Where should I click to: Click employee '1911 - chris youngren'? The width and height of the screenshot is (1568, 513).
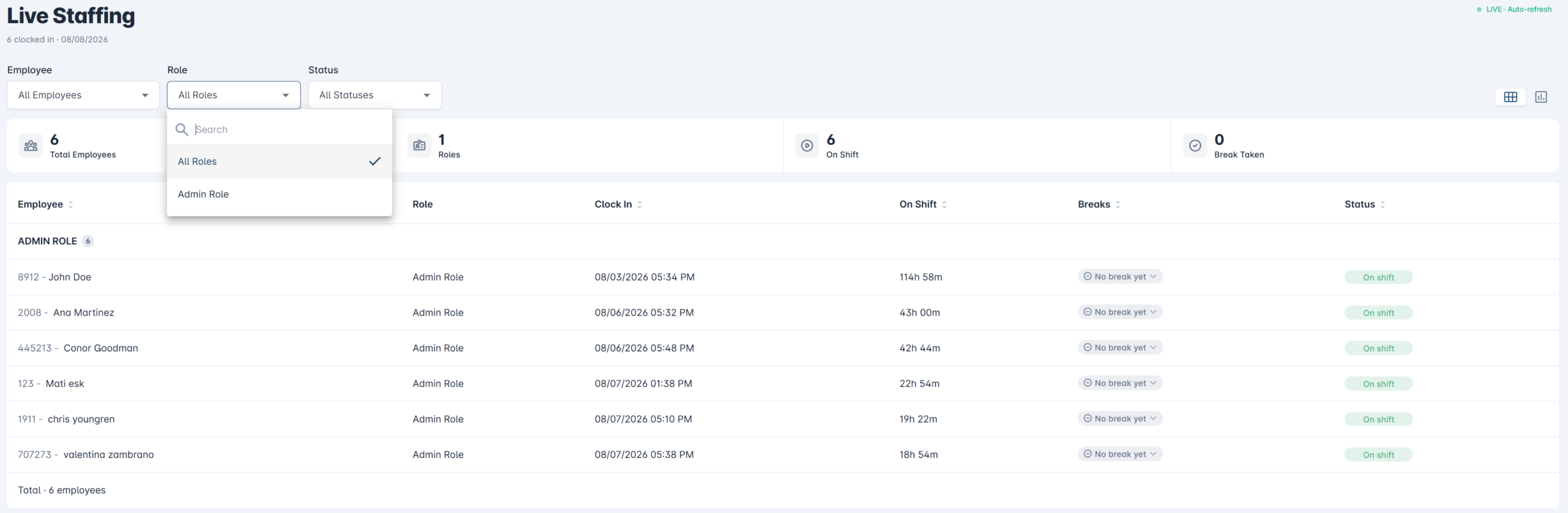[x=66, y=419]
